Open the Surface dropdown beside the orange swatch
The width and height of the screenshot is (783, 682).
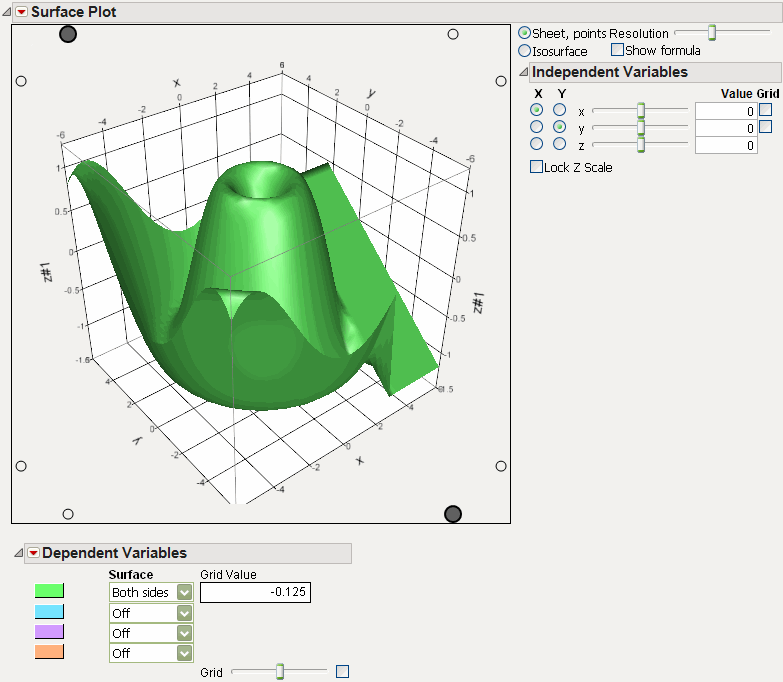pyautogui.click(x=184, y=653)
